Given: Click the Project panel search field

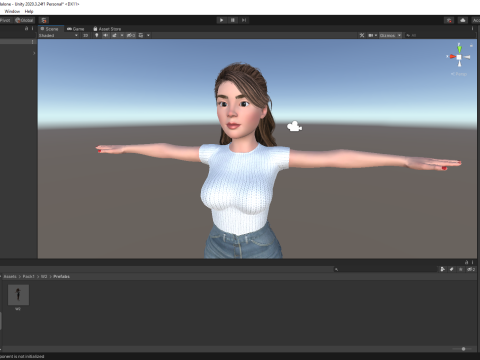Looking at the screenshot, I should [x=385, y=269].
